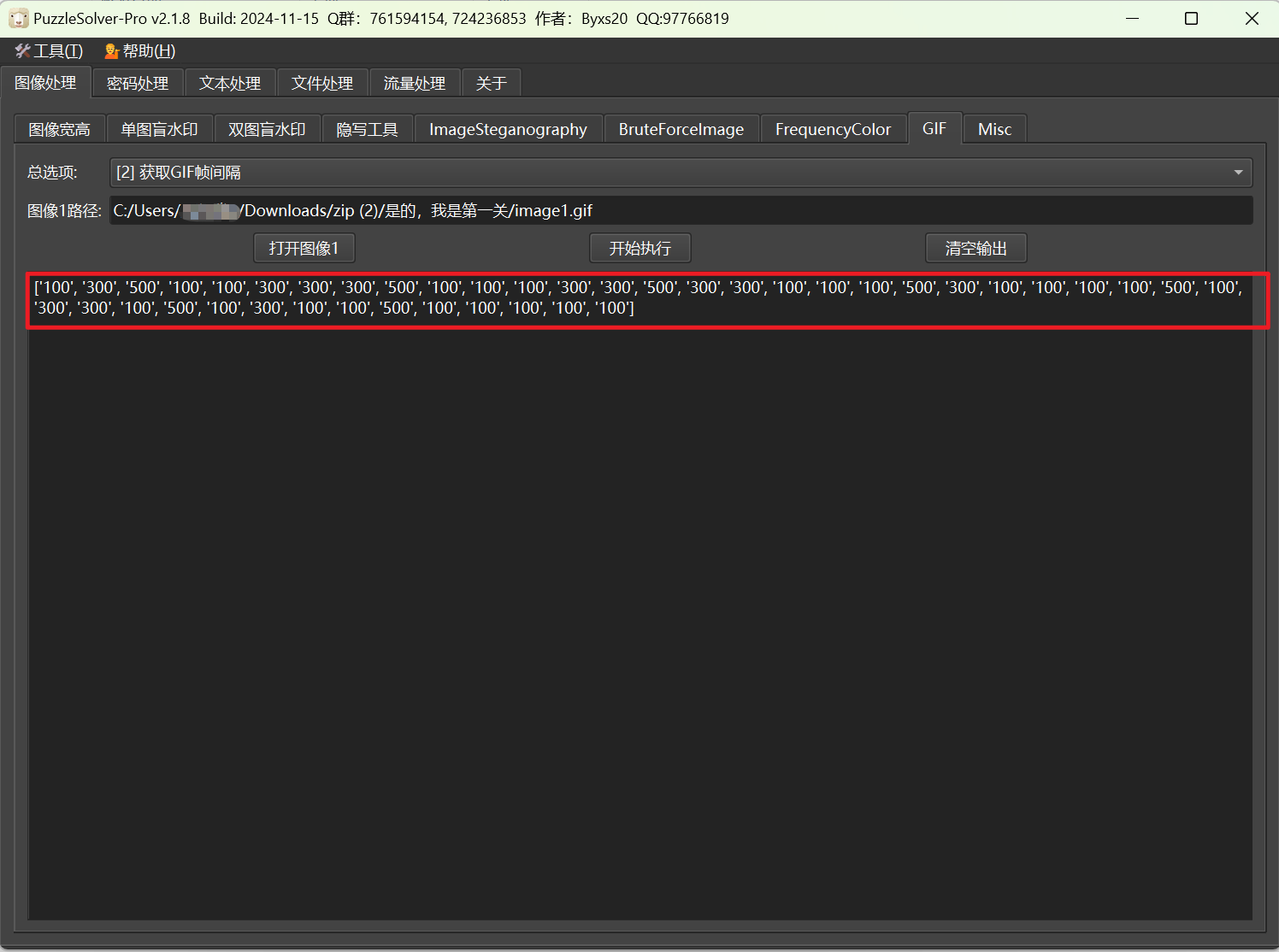Viewport: 1279px width, 952px height.
Task: Switch to 单图盲水印 sub-tab
Action: 159,130
